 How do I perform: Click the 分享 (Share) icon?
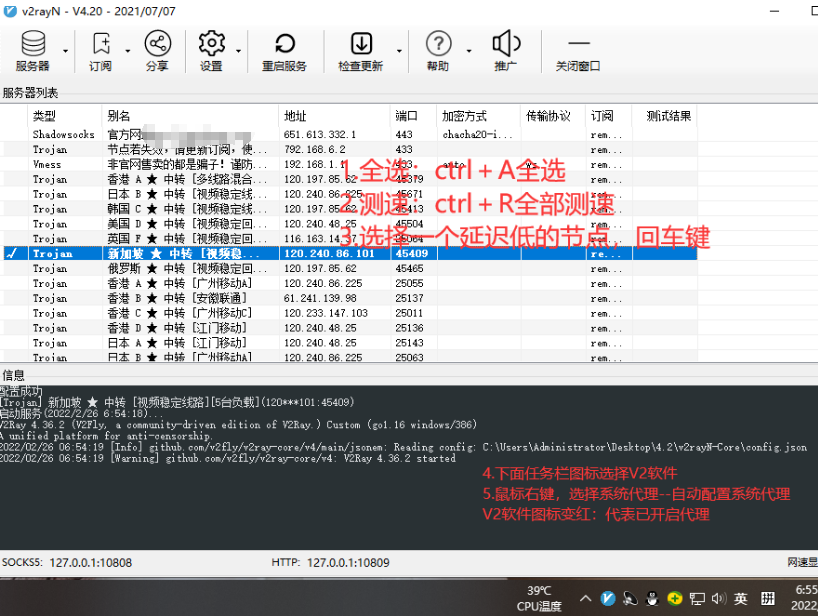tap(157, 50)
